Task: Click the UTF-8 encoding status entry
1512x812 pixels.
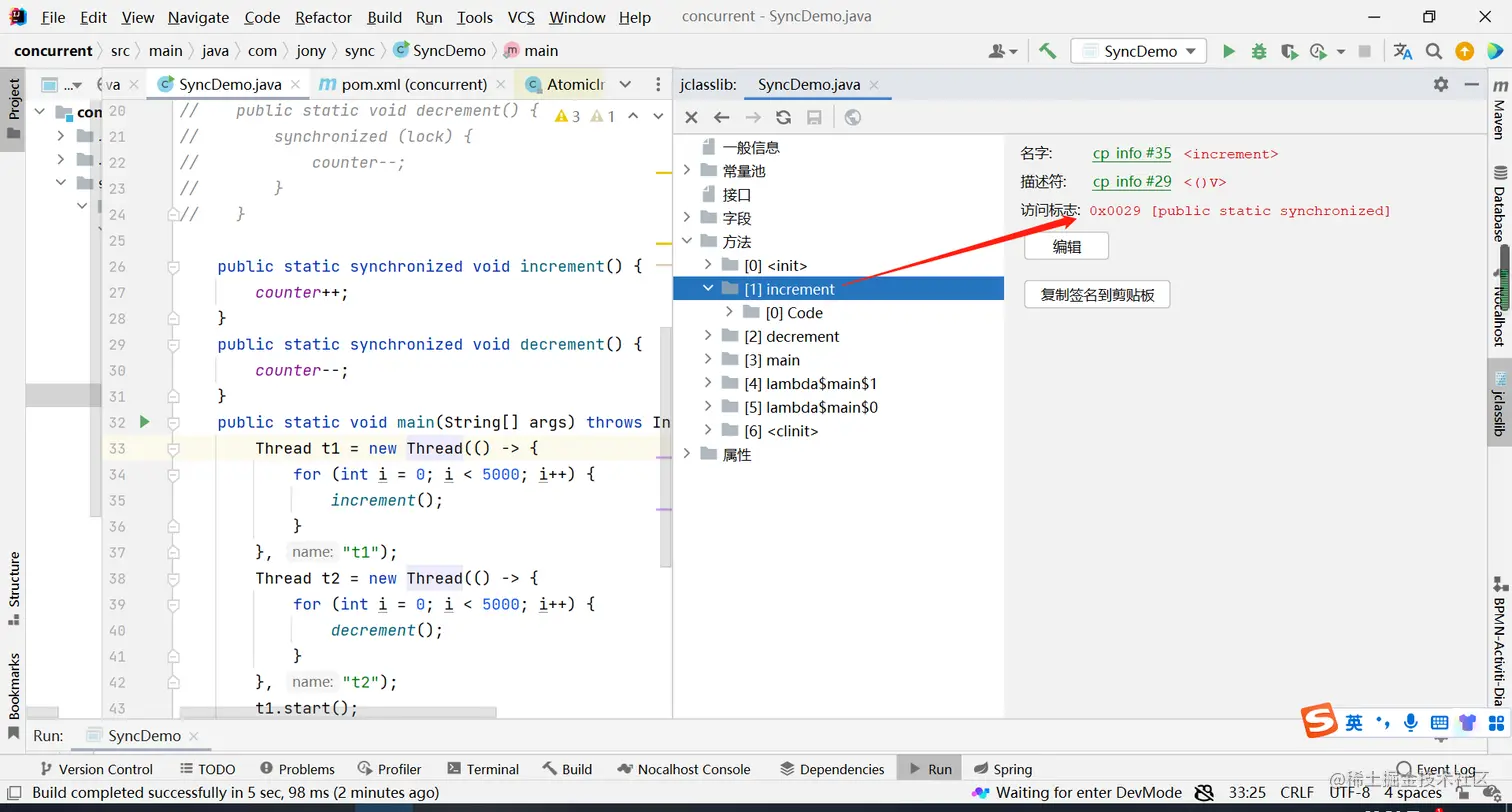Action: tap(1350, 793)
